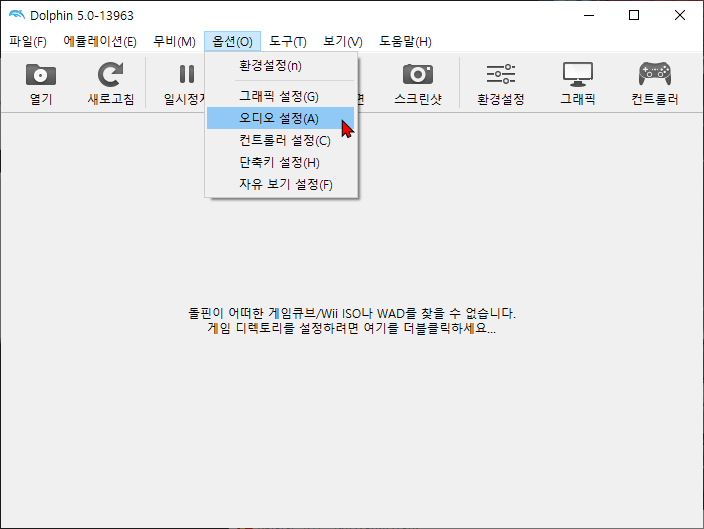Open 그래픽 monitor icon in toolbar

[578, 75]
